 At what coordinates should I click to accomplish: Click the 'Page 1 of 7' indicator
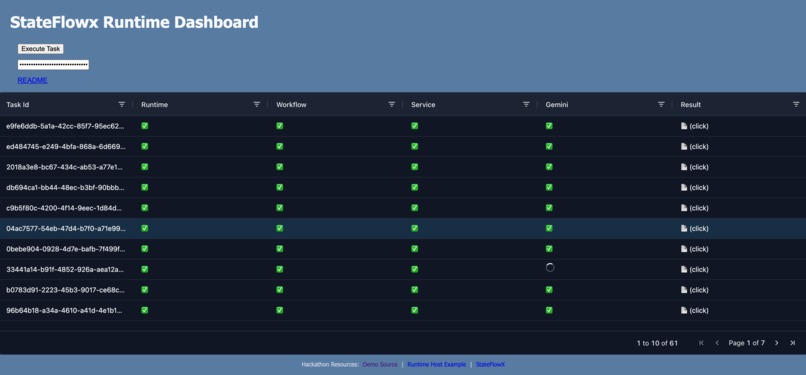coord(746,343)
